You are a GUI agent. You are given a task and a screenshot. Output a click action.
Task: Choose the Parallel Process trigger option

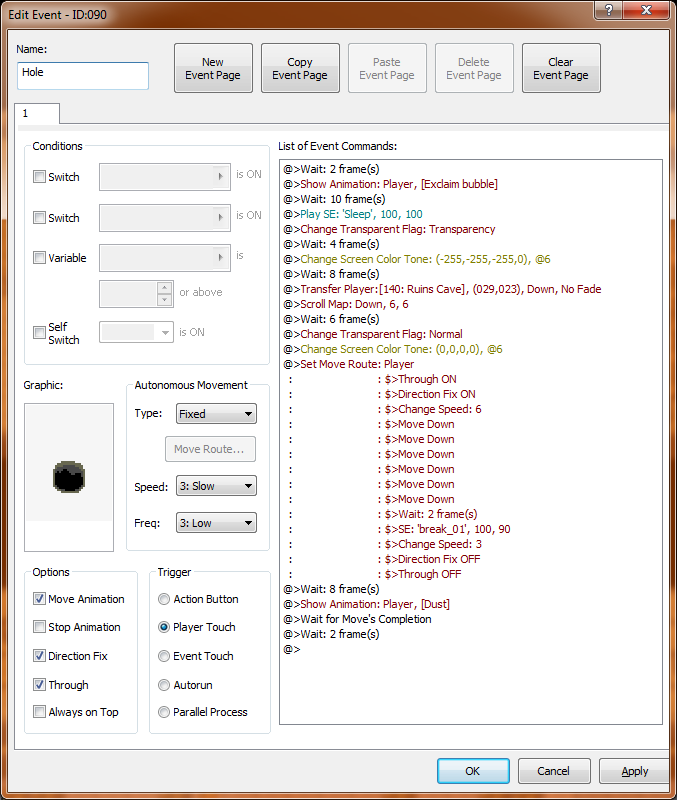point(164,712)
